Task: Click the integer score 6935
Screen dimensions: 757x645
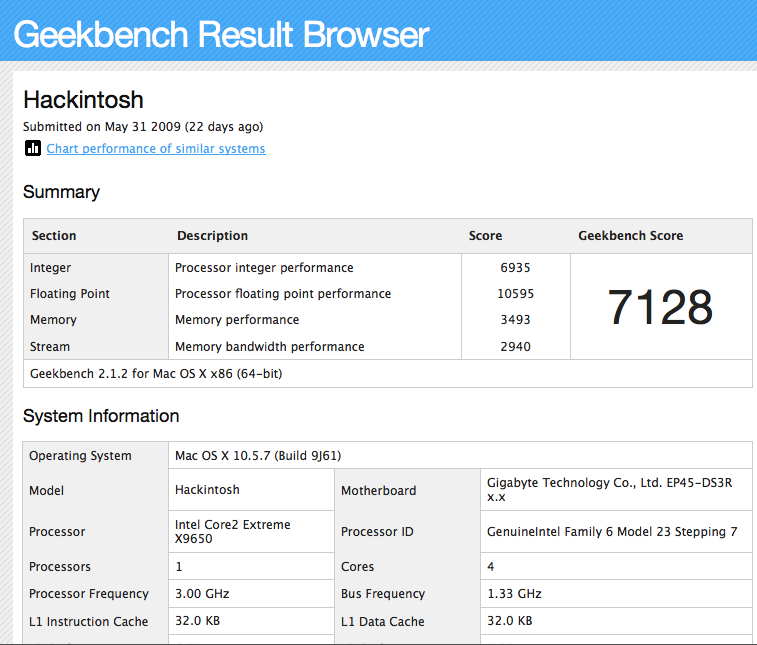Action: (515, 267)
